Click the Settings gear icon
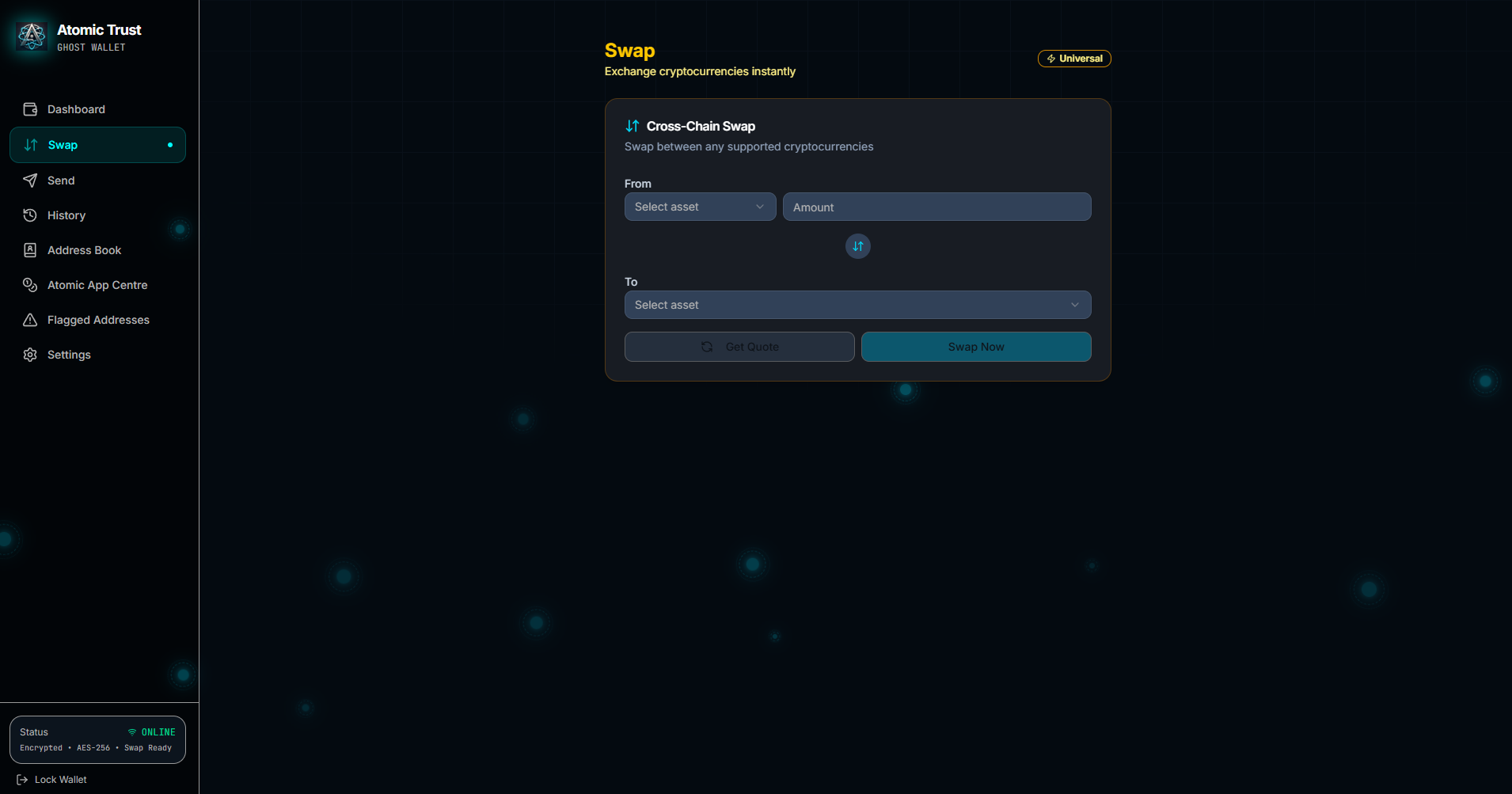The width and height of the screenshot is (1512, 794). [x=30, y=355]
